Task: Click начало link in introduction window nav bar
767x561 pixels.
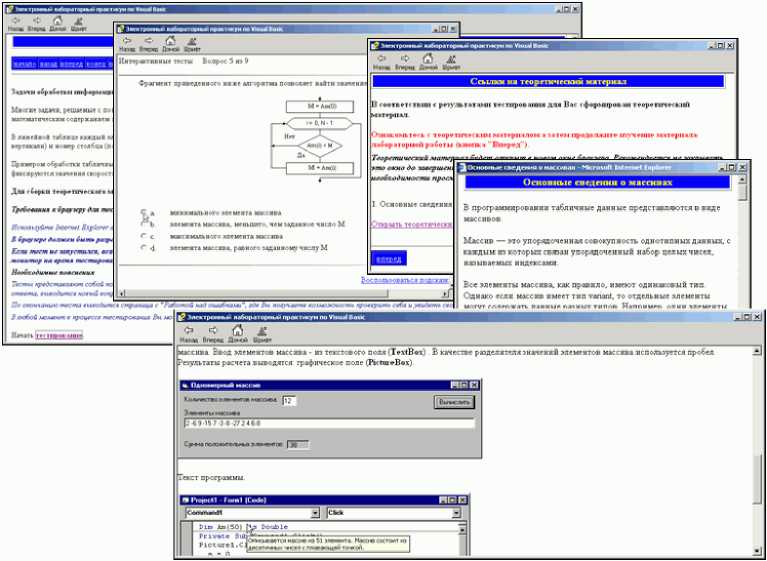Action: tap(24, 64)
